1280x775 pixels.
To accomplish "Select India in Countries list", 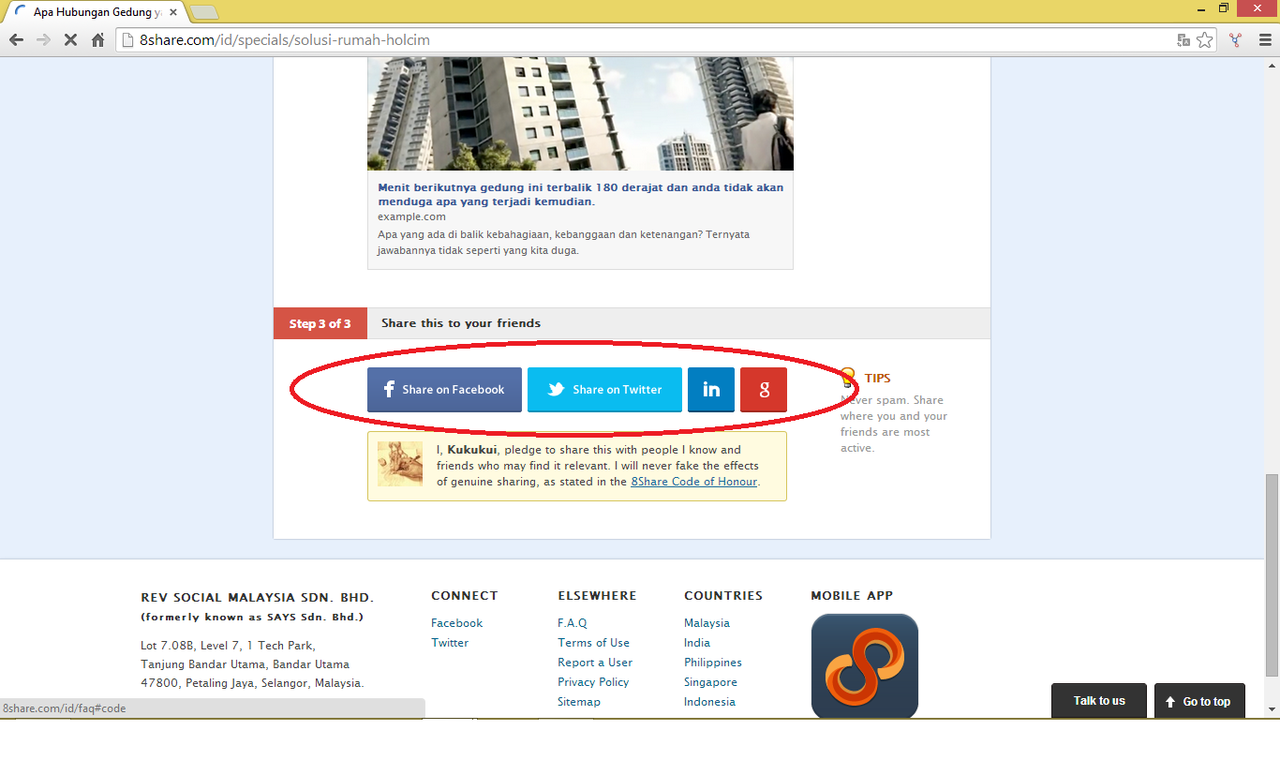I will click(697, 643).
